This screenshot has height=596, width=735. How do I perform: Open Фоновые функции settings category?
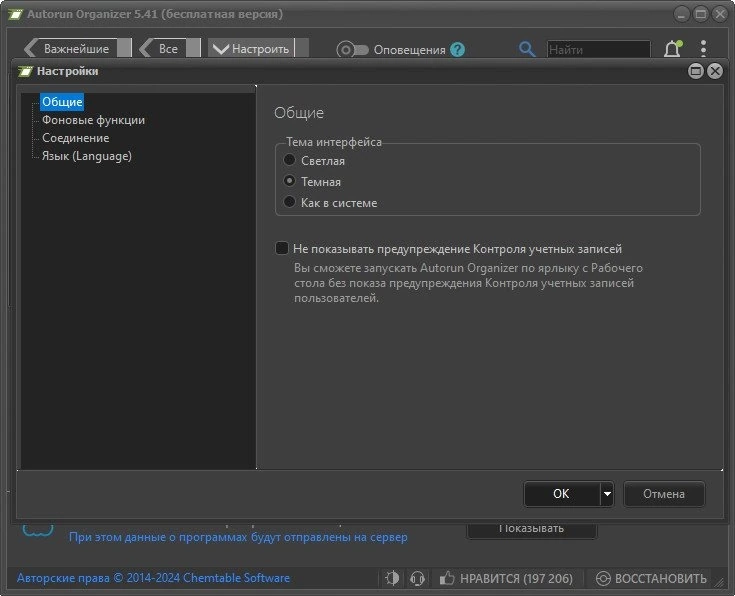(x=93, y=120)
